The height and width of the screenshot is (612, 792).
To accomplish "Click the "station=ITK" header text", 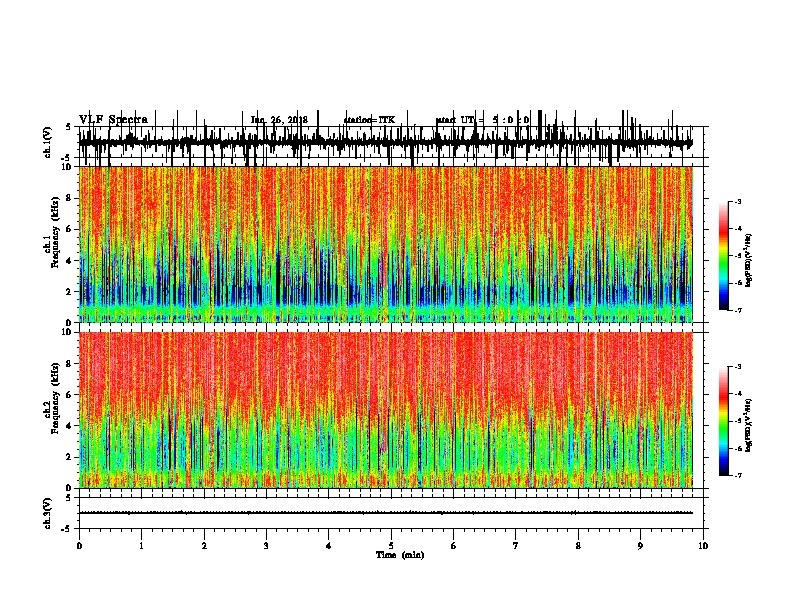I will point(369,120).
